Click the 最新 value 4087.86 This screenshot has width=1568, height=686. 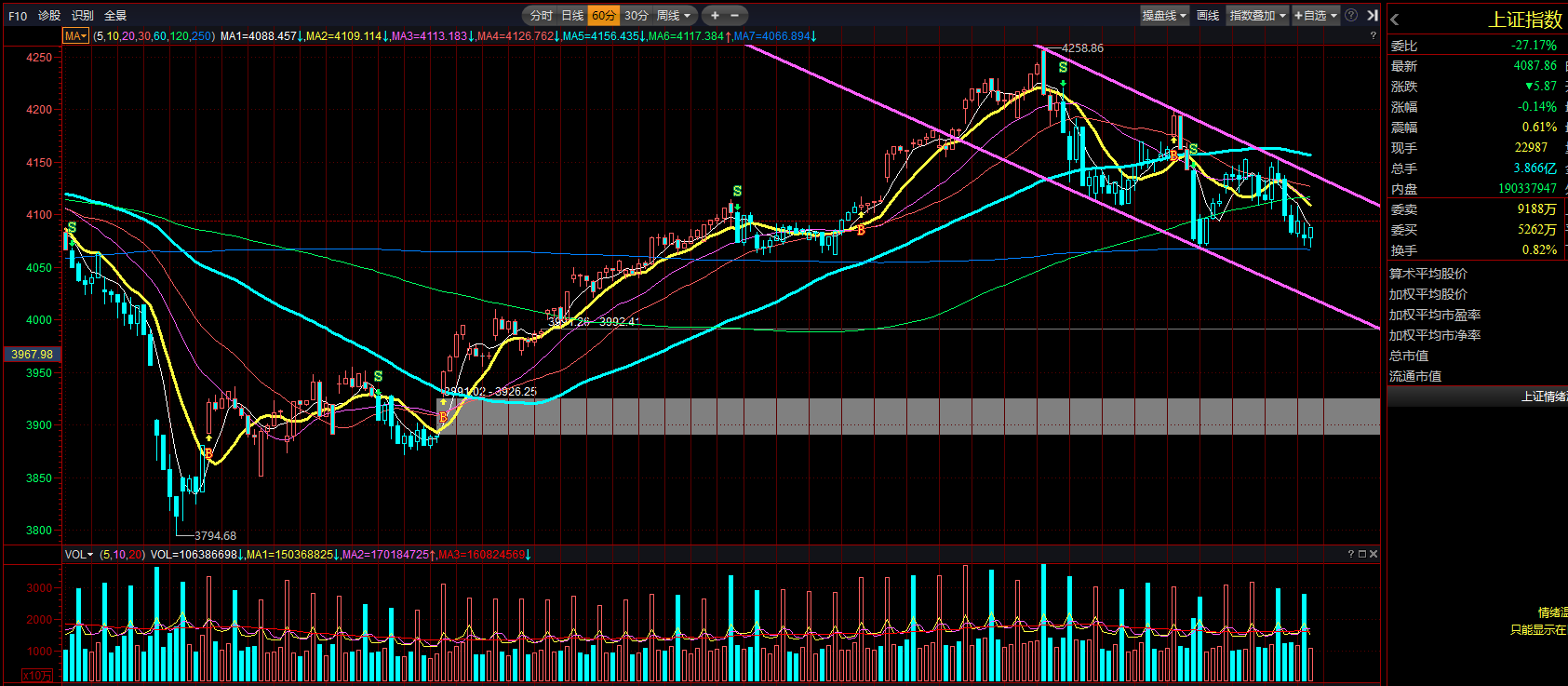click(x=1535, y=66)
